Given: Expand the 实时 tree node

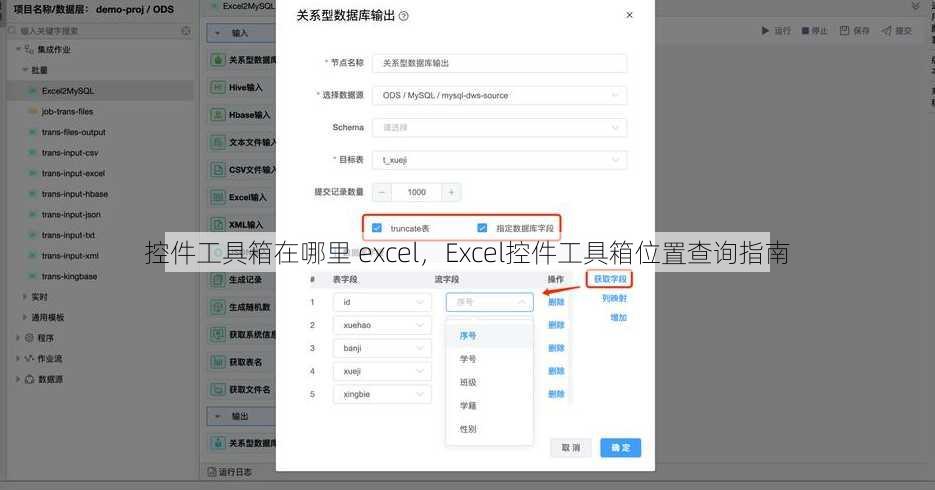Looking at the screenshot, I should coord(24,296).
